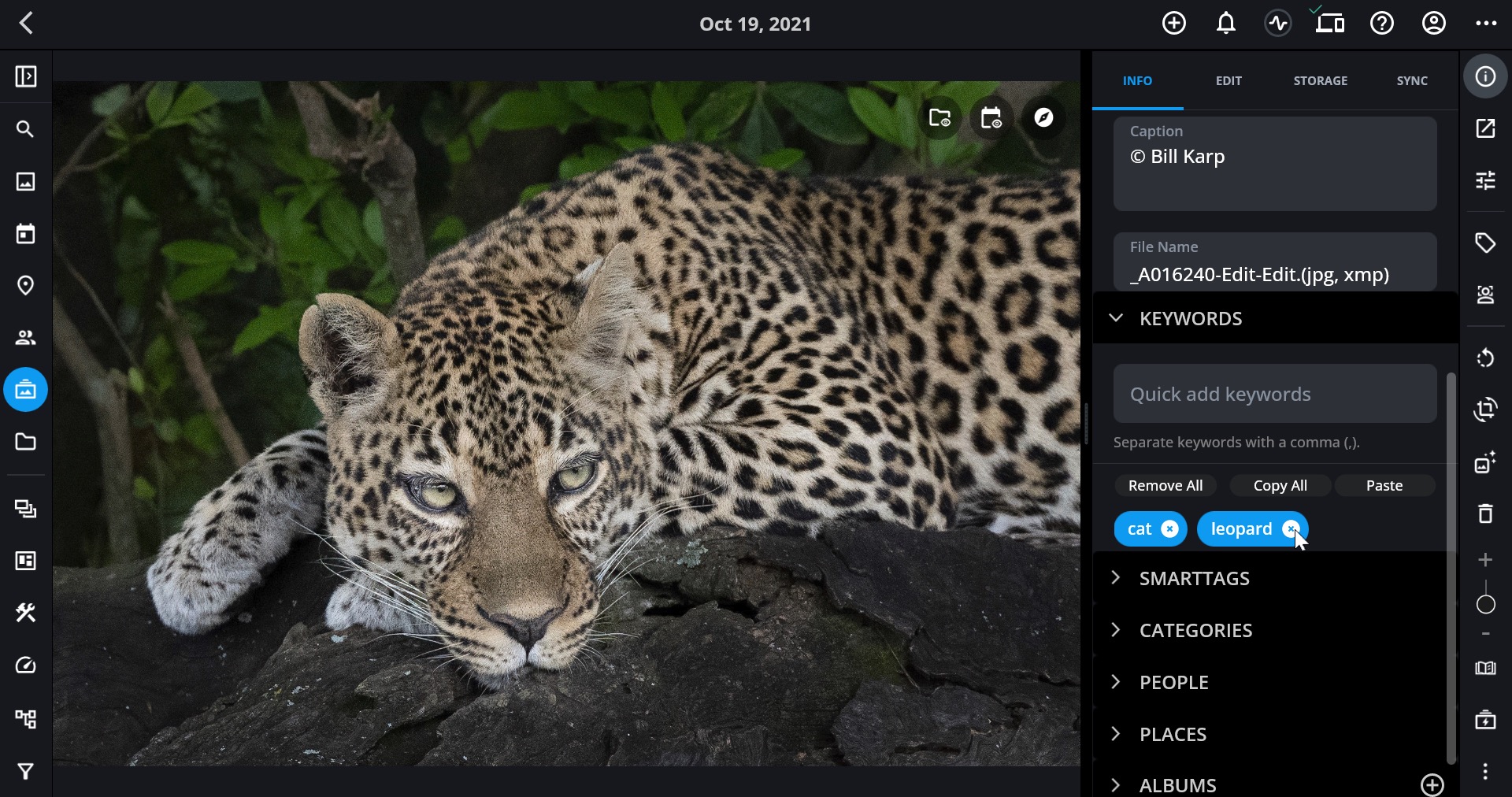This screenshot has height=797, width=1512.
Task: Click the zoom slider circle handle
Action: (1485, 605)
